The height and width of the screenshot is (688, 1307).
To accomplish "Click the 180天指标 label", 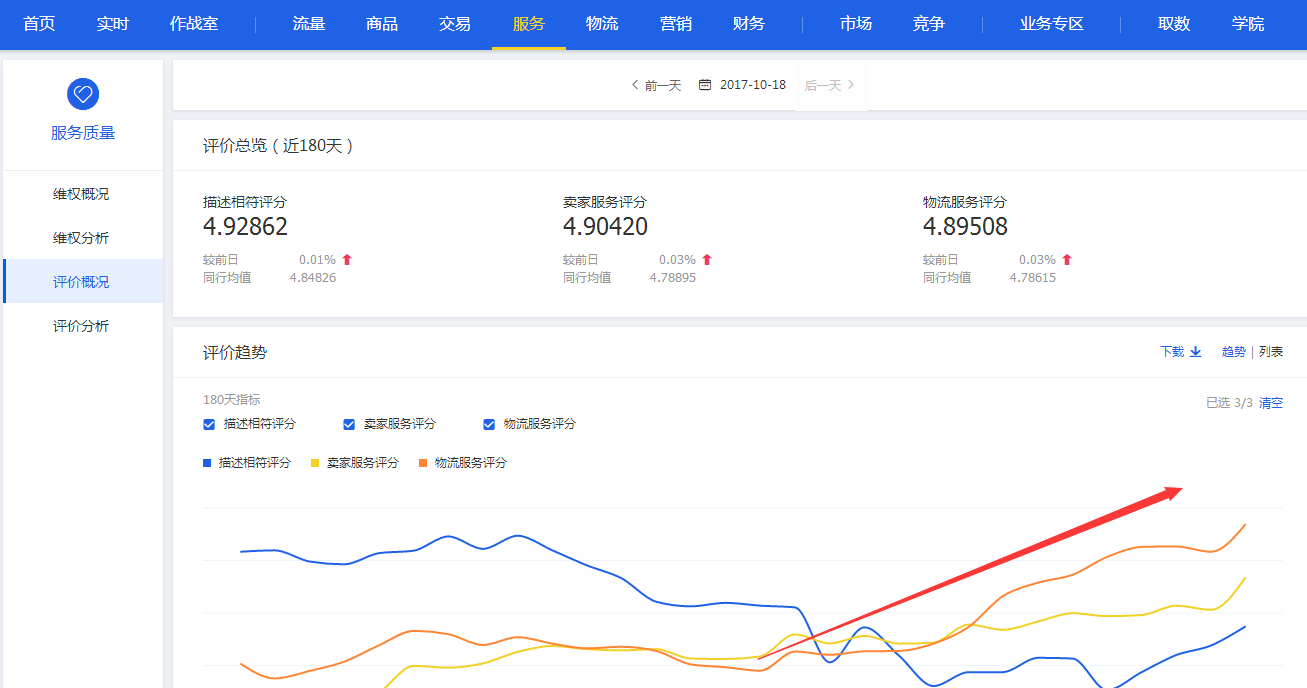I will tap(231, 400).
